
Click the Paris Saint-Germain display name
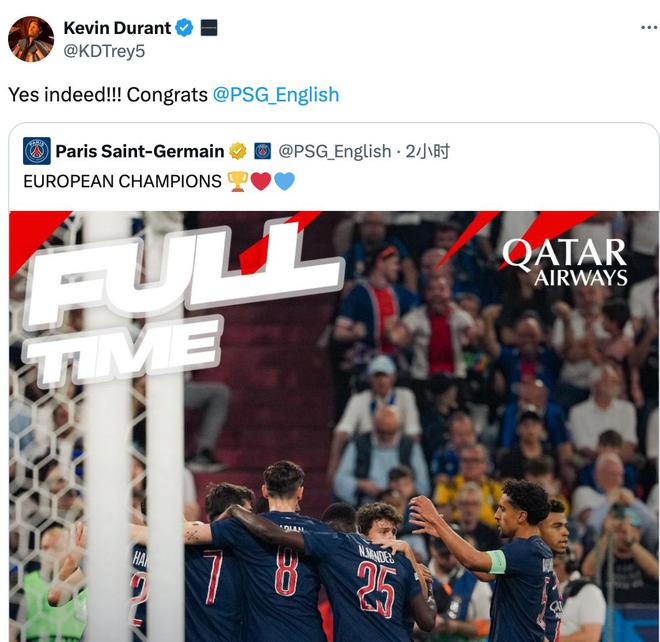pos(140,151)
